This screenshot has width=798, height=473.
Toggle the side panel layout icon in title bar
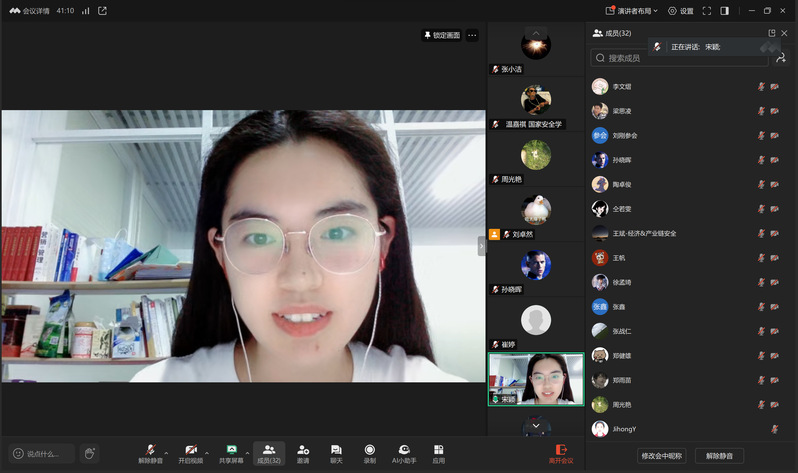(x=724, y=11)
